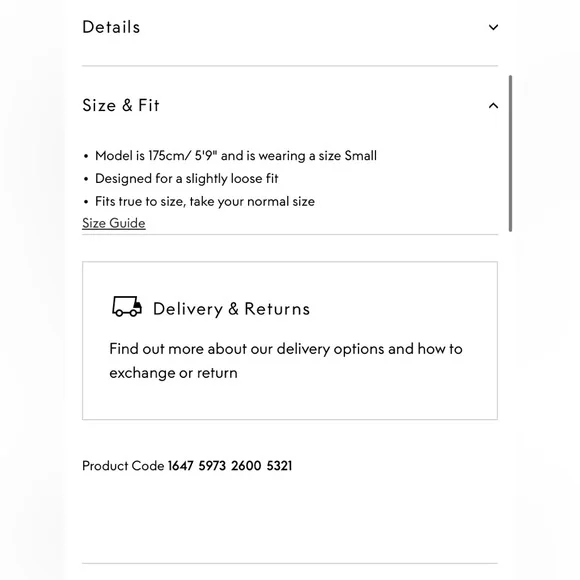This screenshot has width=580, height=580.
Task: Open the Size Guide link
Action: (114, 223)
